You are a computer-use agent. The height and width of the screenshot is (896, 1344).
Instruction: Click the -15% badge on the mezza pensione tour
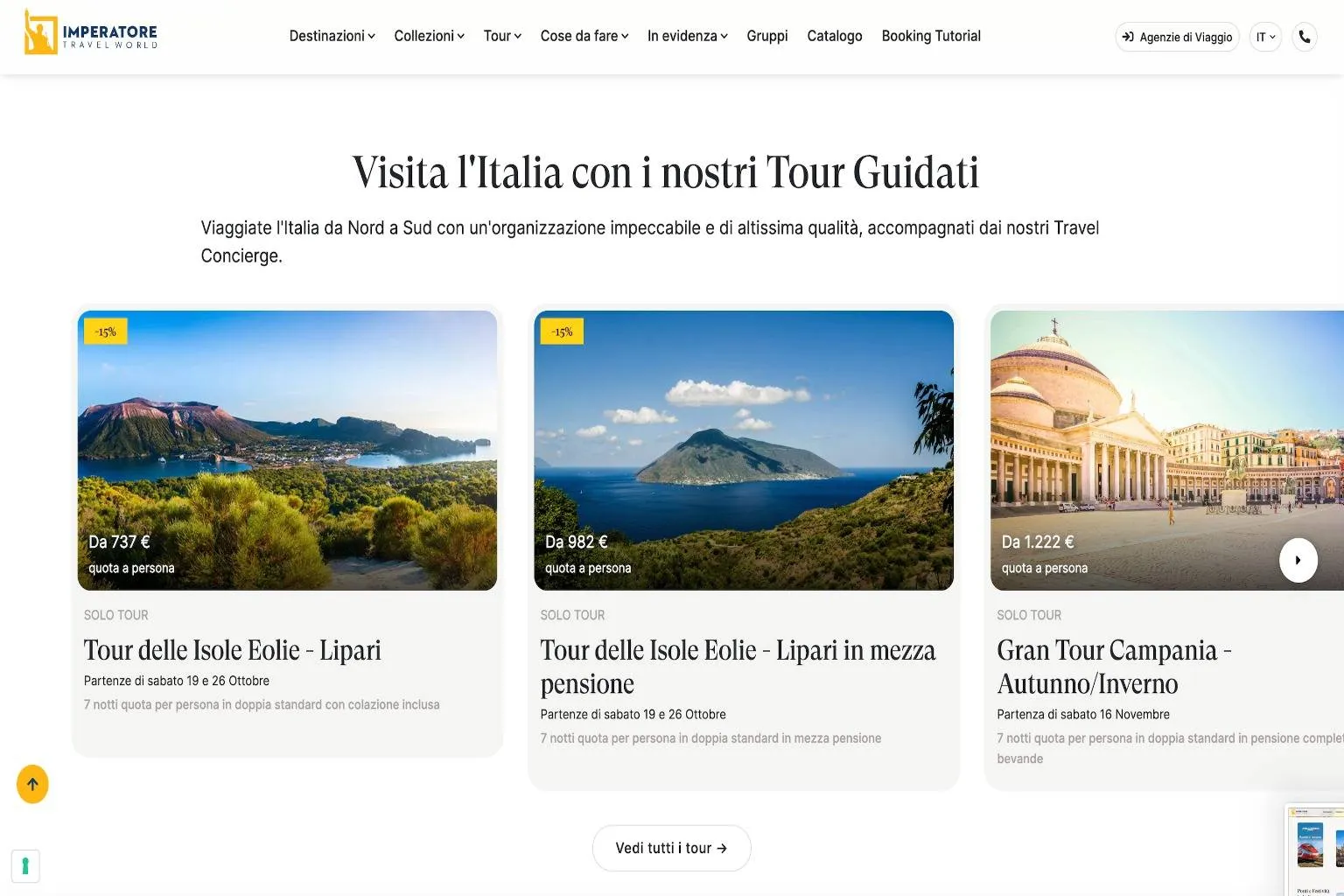(562, 332)
